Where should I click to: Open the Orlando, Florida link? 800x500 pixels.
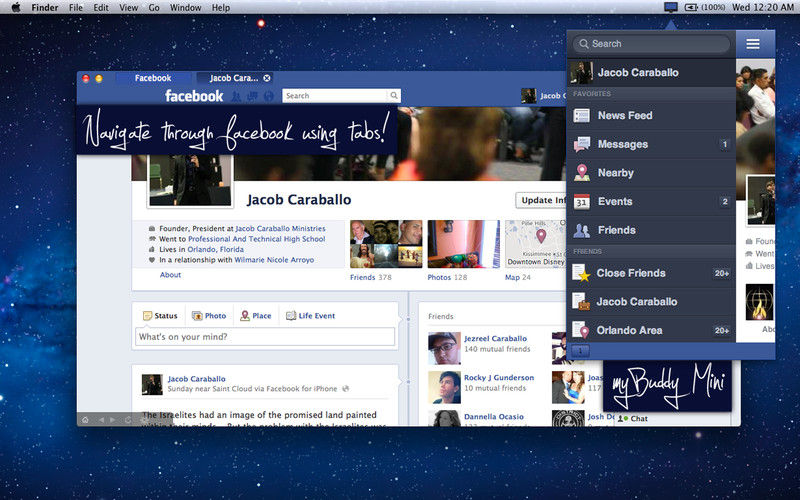click(215, 249)
